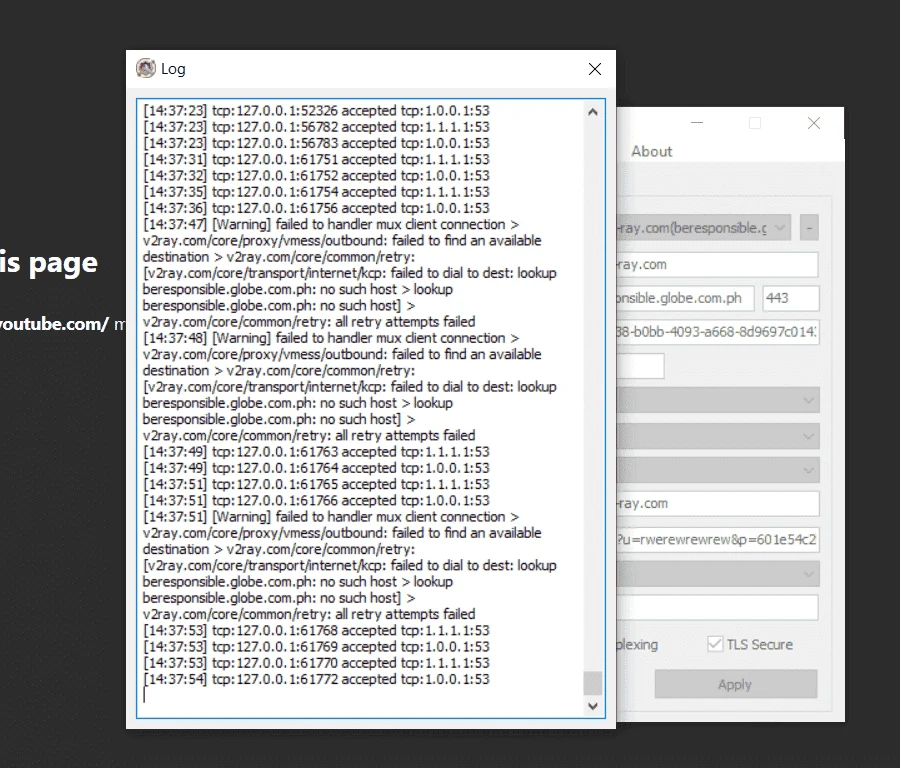Close the Log window

click(x=595, y=69)
